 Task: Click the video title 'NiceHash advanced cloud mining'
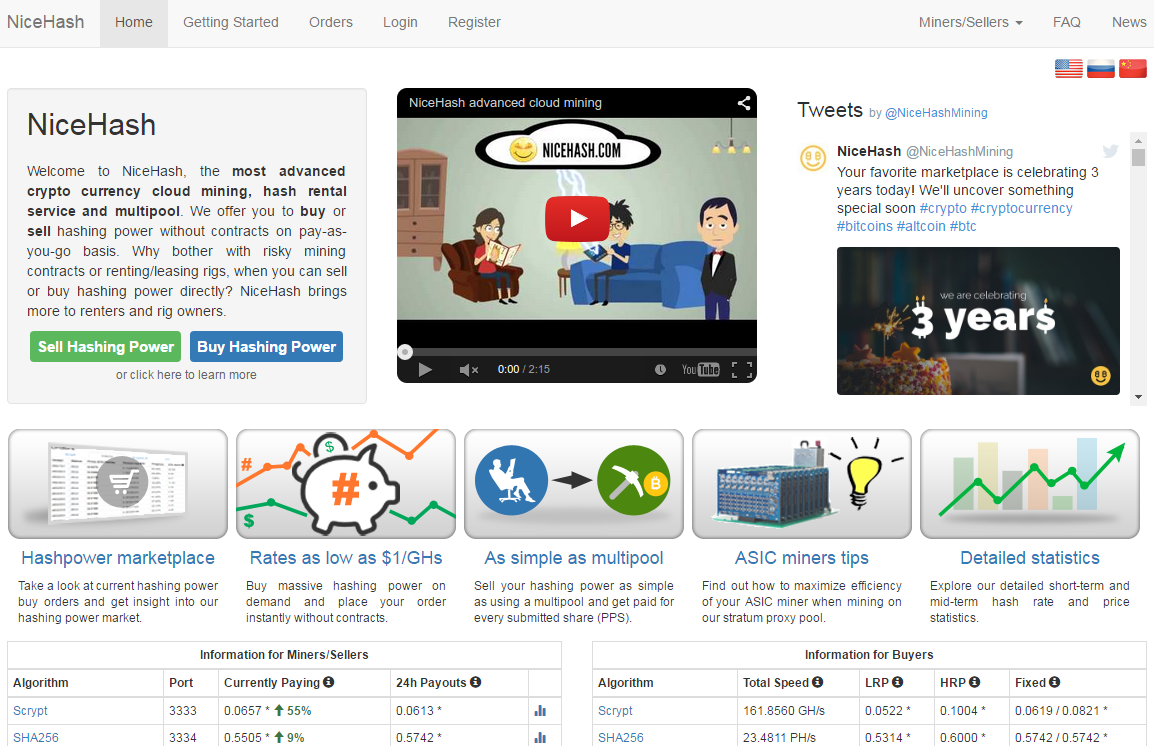506,103
